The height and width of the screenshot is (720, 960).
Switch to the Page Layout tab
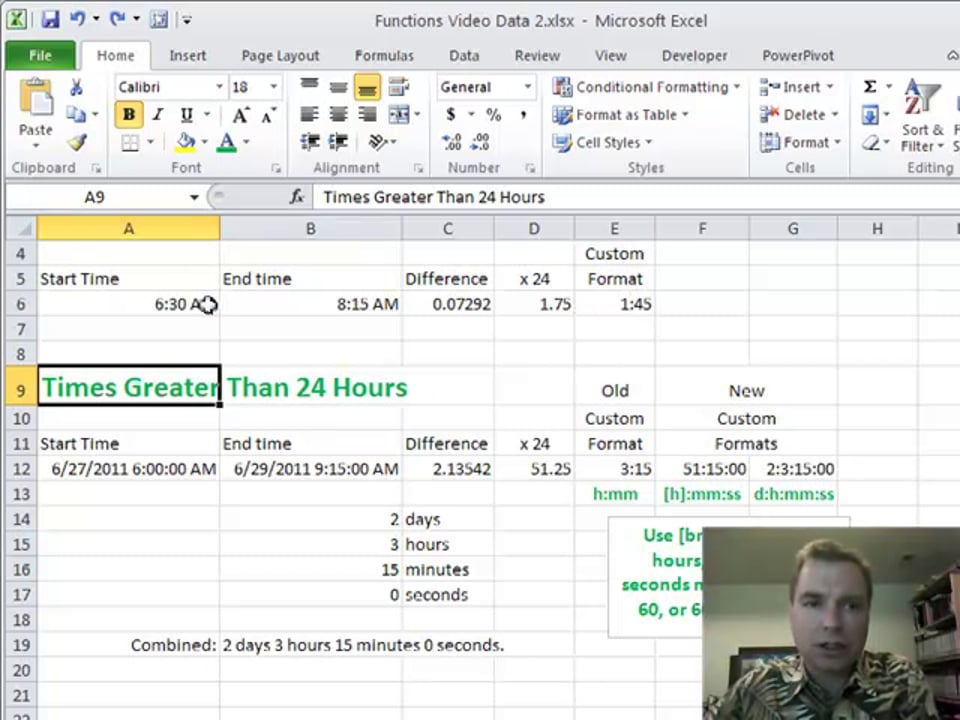tap(280, 56)
